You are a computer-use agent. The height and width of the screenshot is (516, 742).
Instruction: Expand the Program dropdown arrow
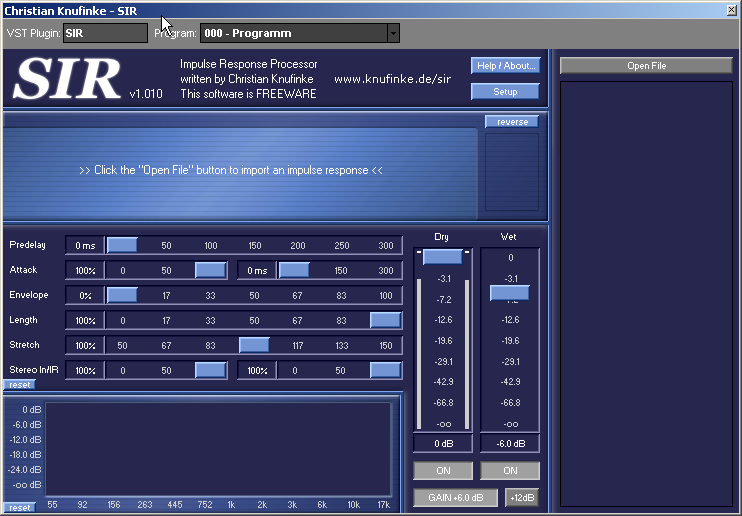click(393, 33)
